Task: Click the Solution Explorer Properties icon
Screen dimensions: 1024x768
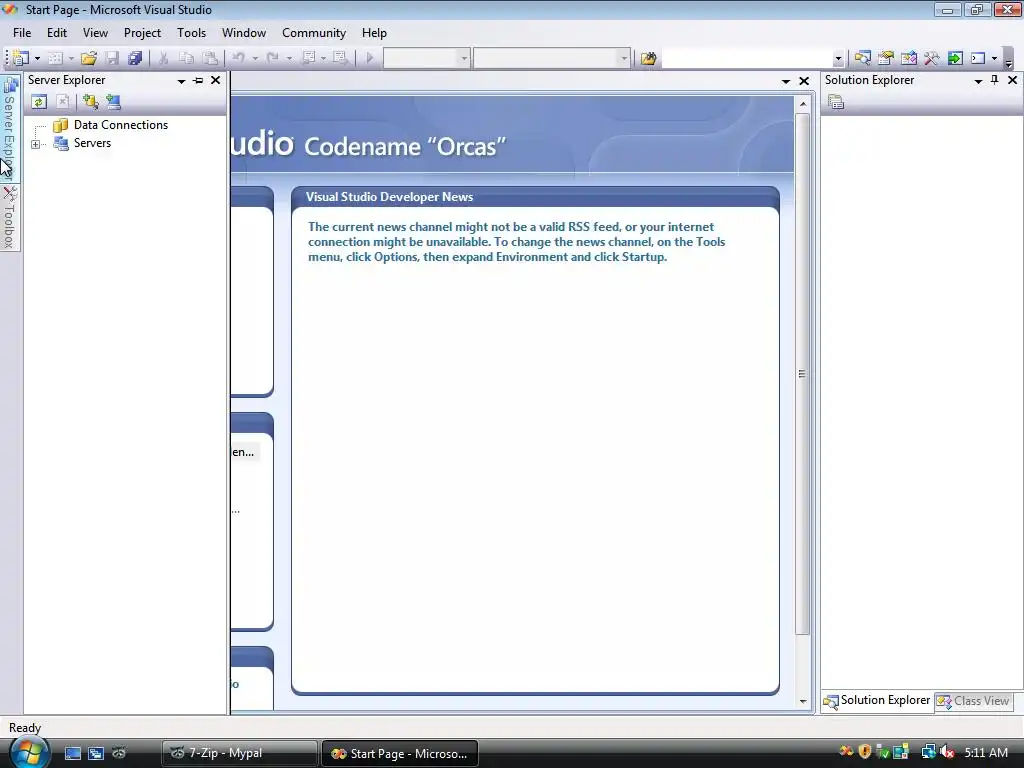Action: [x=836, y=102]
